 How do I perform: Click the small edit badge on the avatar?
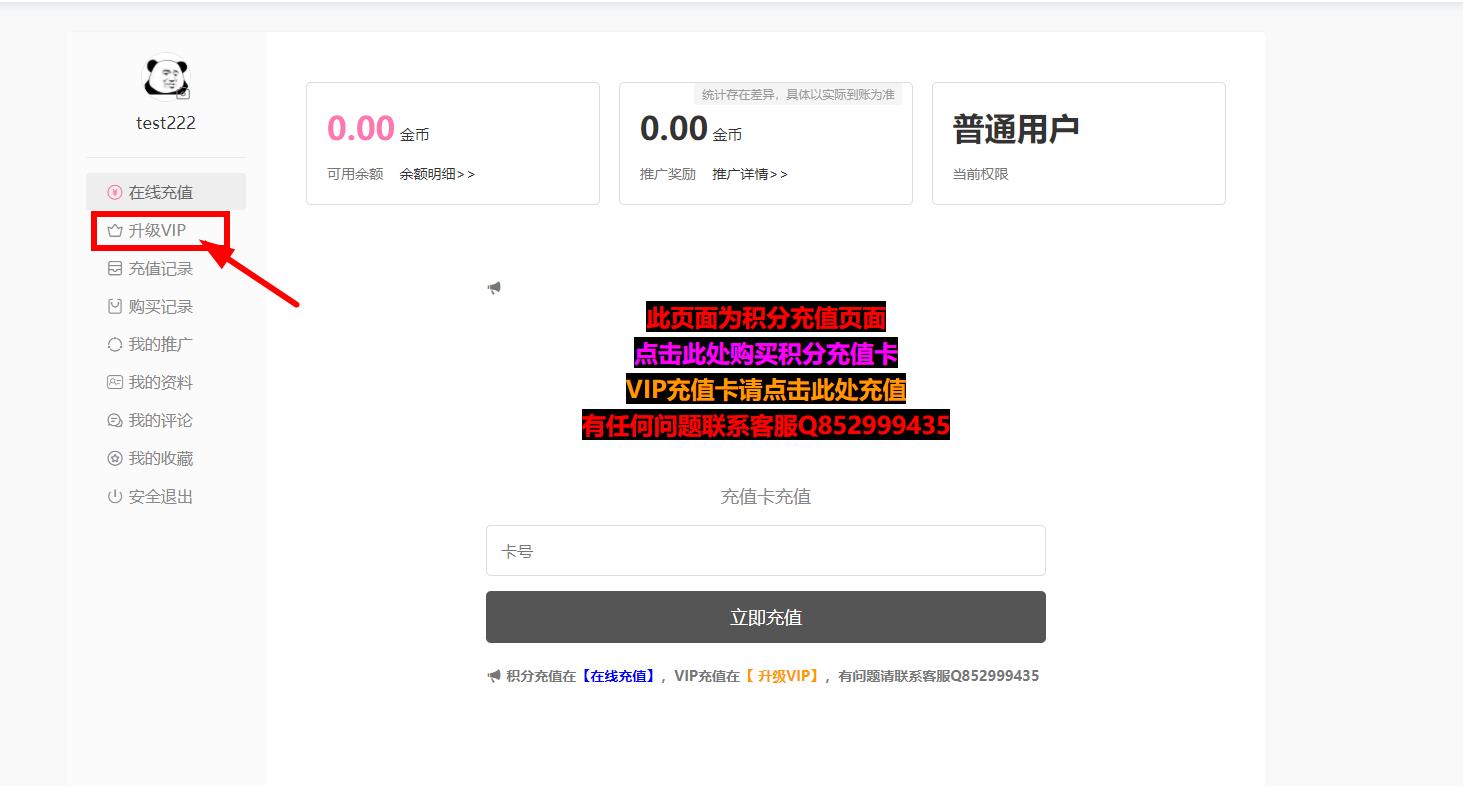click(183, 93)
